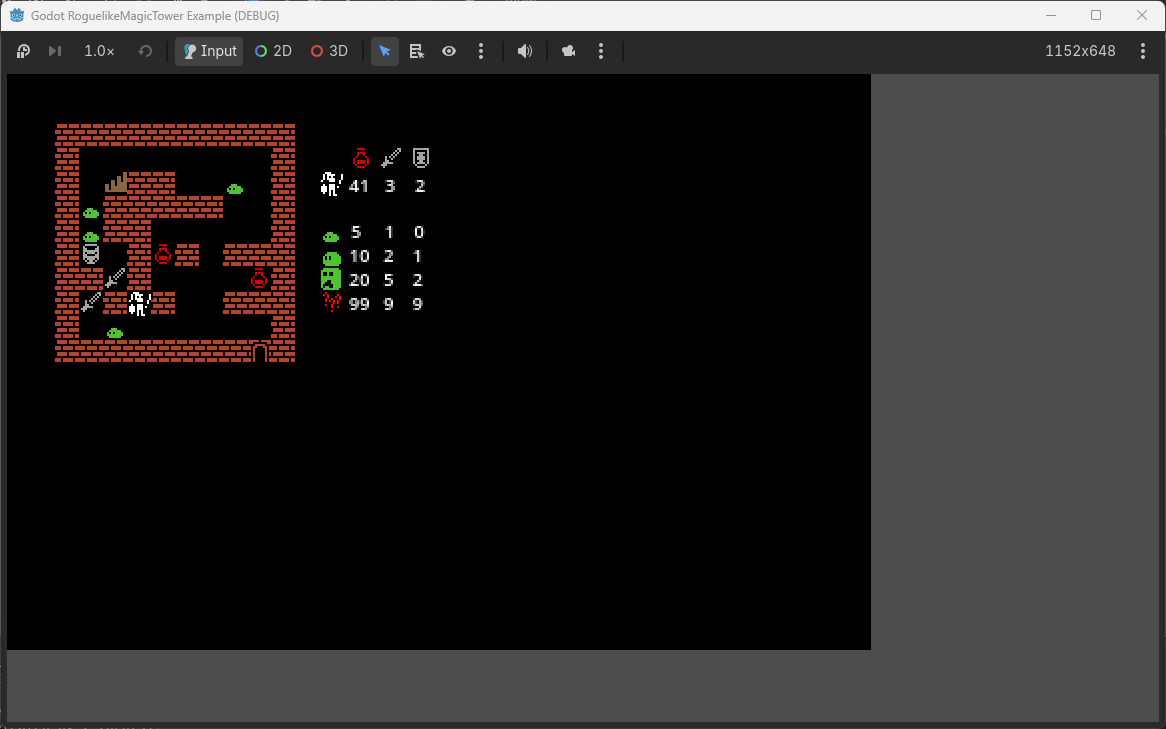
Task: Reset the game speed to default
Action: coord(145,51)
